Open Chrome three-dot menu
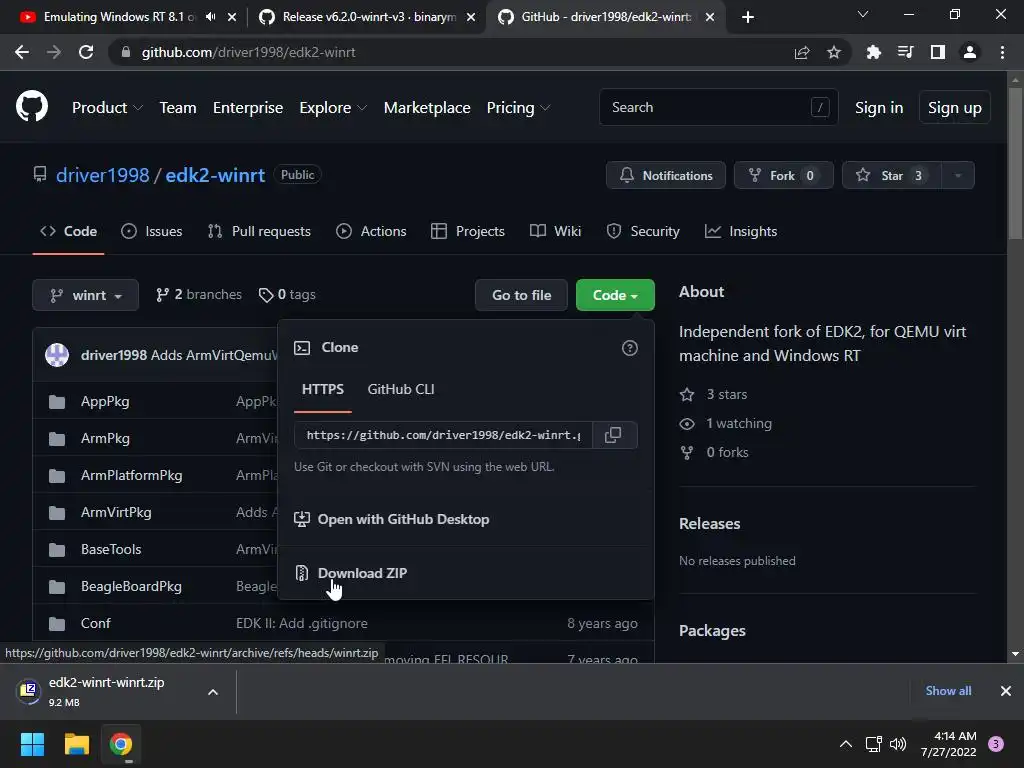 pyautogui.click(x=1002, y=52)
